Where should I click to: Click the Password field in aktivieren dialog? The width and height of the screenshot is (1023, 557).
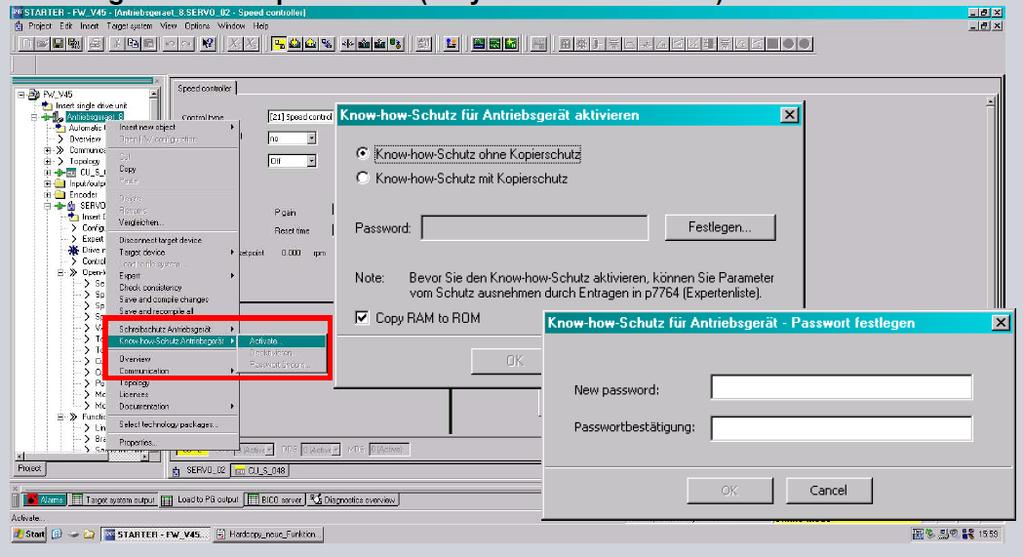[535, 228]
